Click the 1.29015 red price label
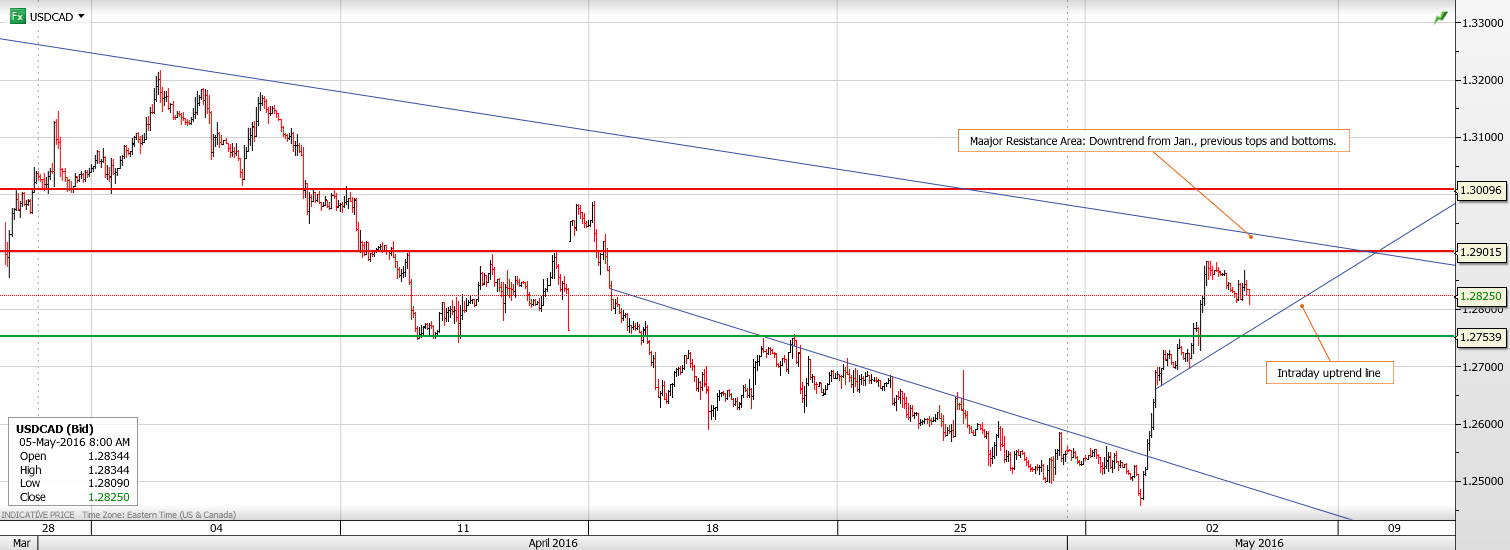The height and width of the screenshot is (550, 1510). click(1482, 252)
